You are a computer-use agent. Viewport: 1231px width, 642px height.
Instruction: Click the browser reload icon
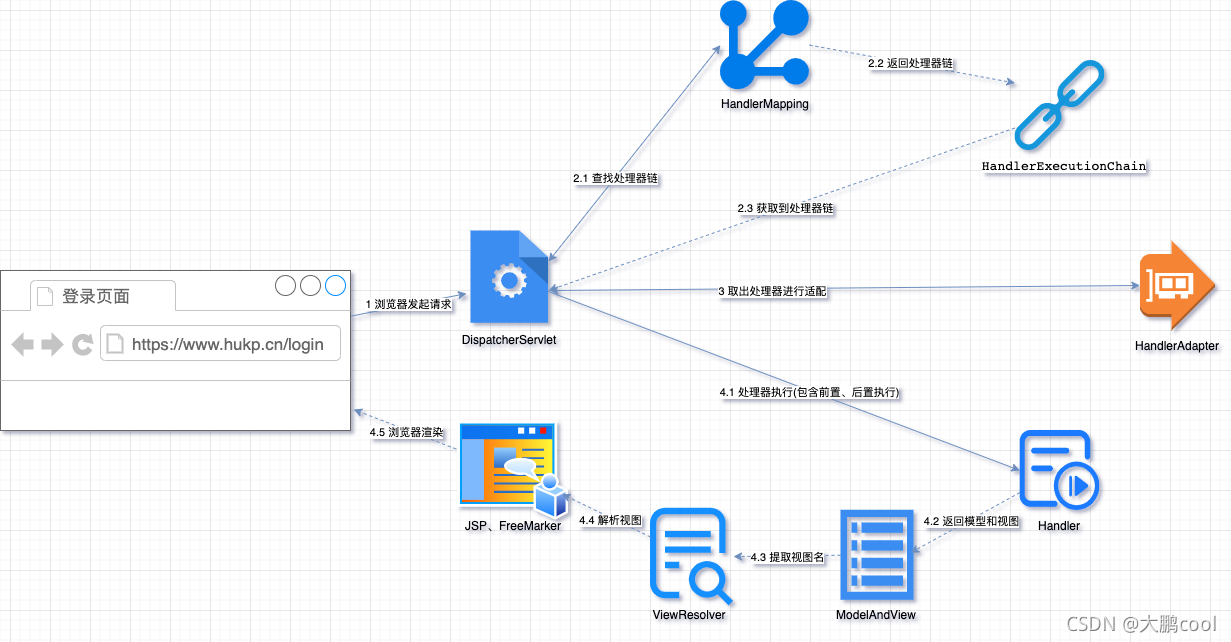pos(83,345)
